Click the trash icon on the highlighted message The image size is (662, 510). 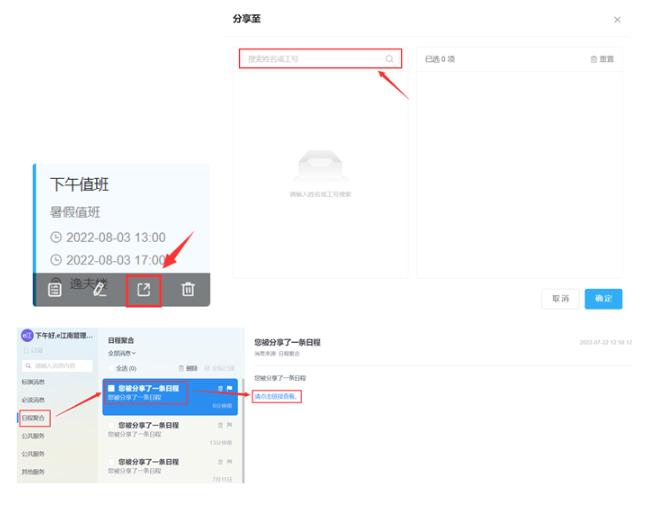220,388
